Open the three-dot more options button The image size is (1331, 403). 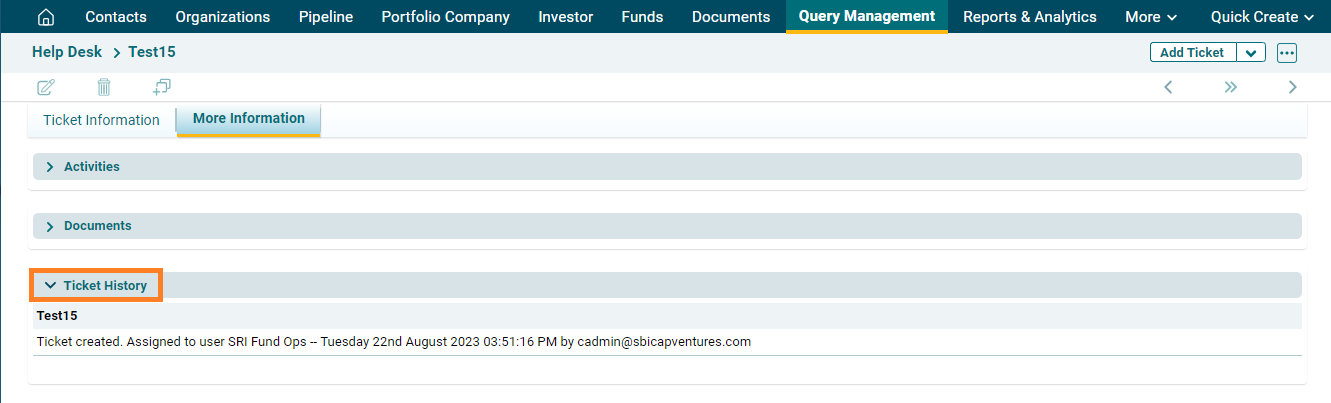tap(1287, 53)
